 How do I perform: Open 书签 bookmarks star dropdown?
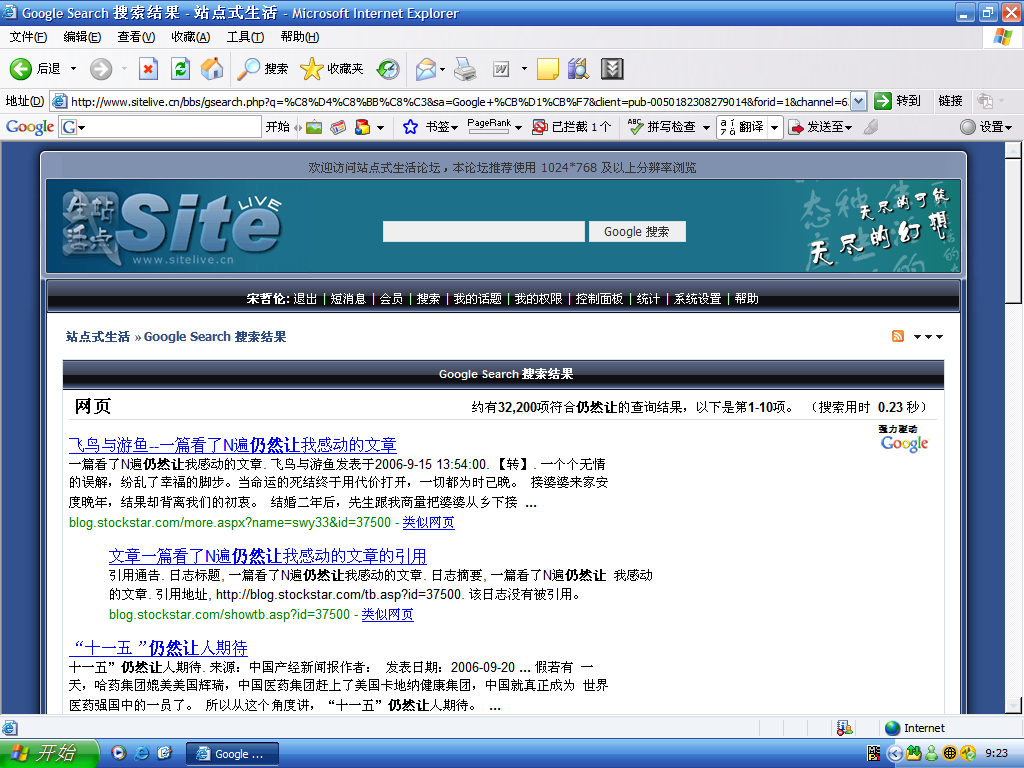tap(430, 127)
